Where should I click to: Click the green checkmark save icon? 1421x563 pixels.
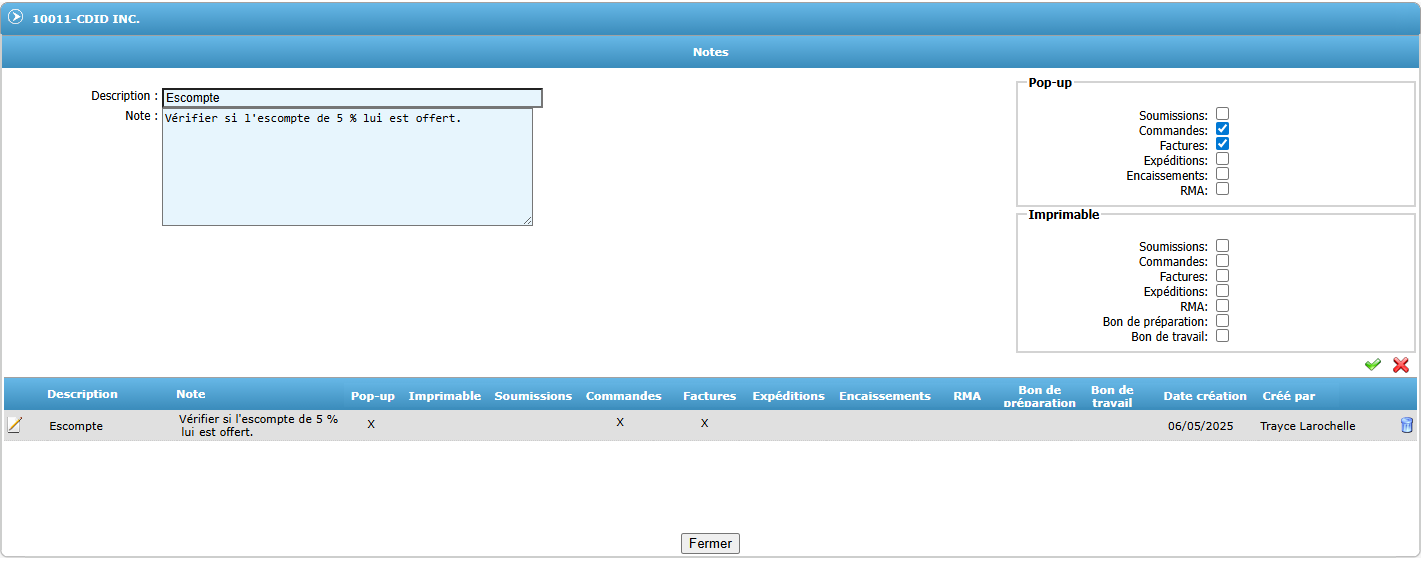pyautogui.click(x=1373, y=365)
